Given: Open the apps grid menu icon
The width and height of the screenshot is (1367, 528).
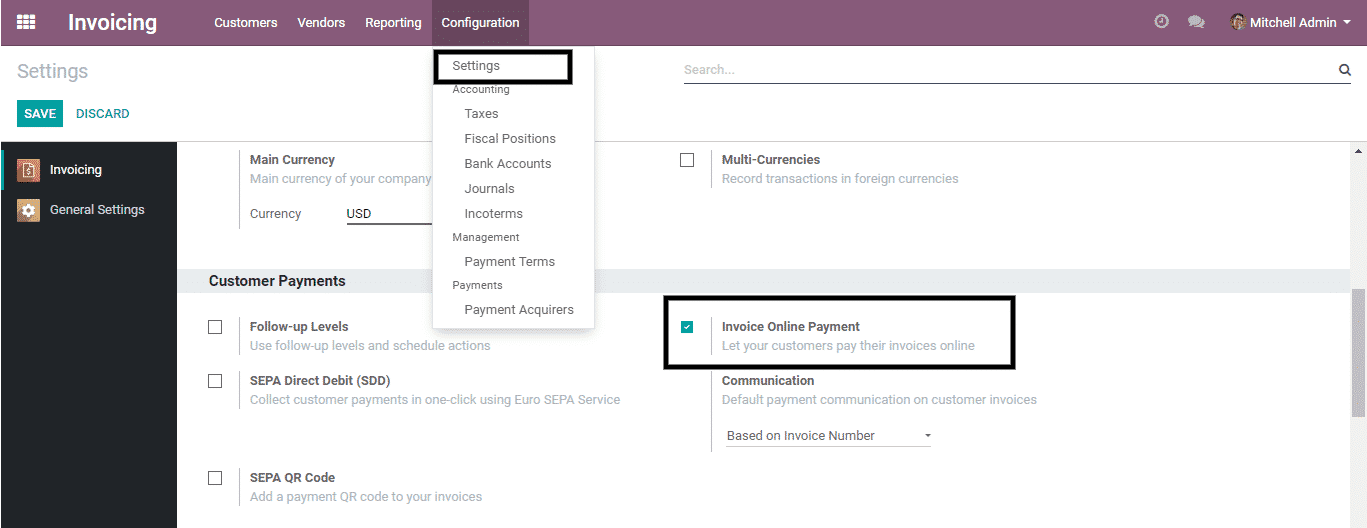Looking at the screenshot, I should pyautogui.click(x=26, y=22).
